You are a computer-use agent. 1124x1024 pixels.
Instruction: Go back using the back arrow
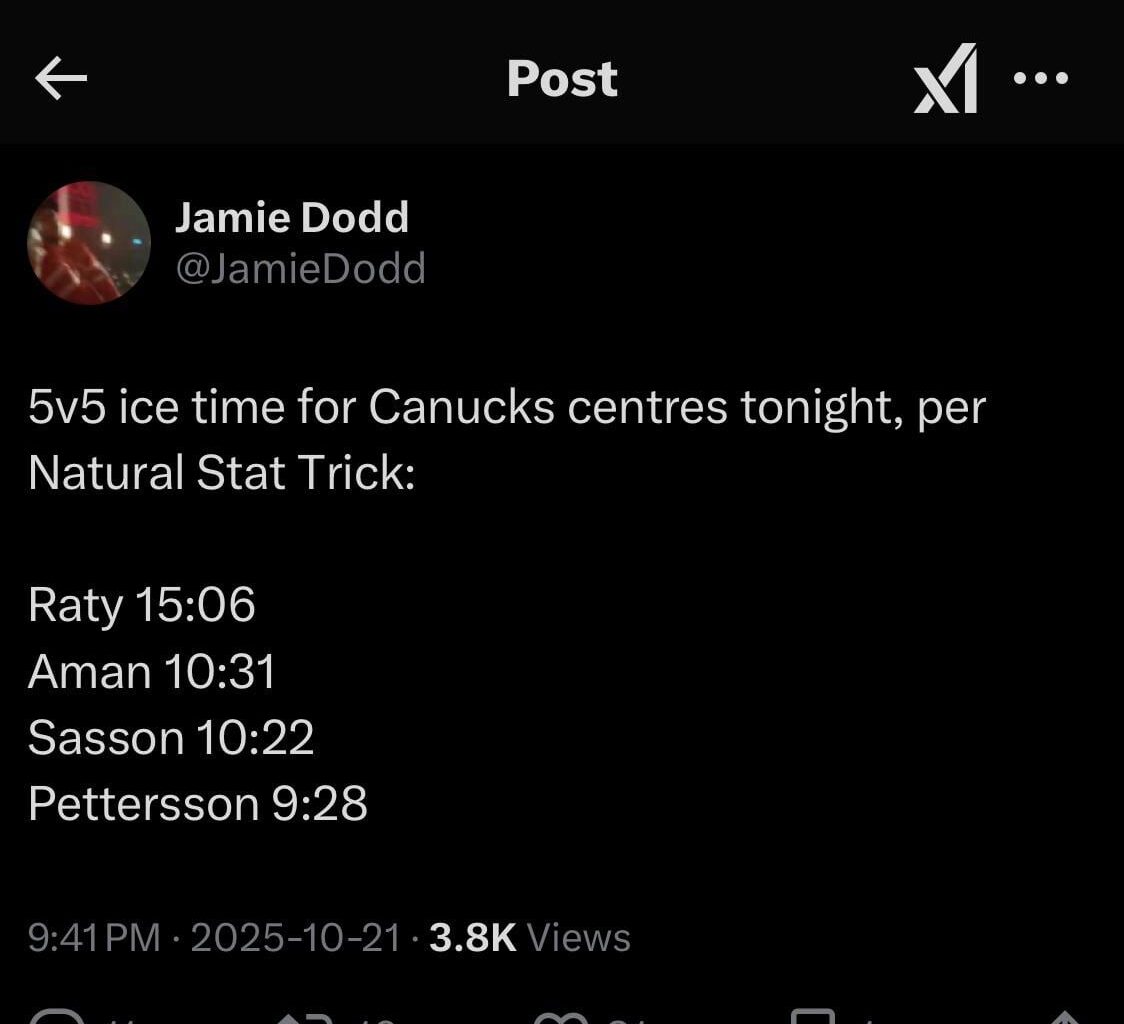pos(60,80)
